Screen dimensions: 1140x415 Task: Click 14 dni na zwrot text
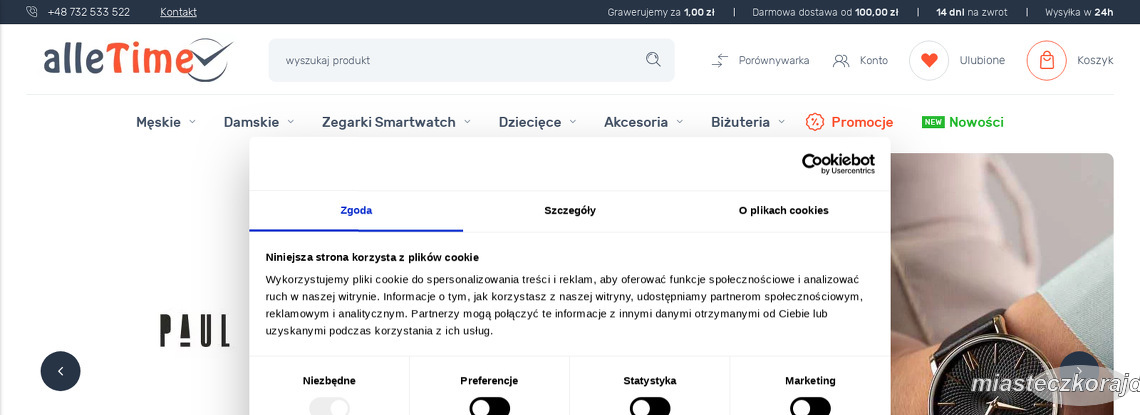click(972, 12)
